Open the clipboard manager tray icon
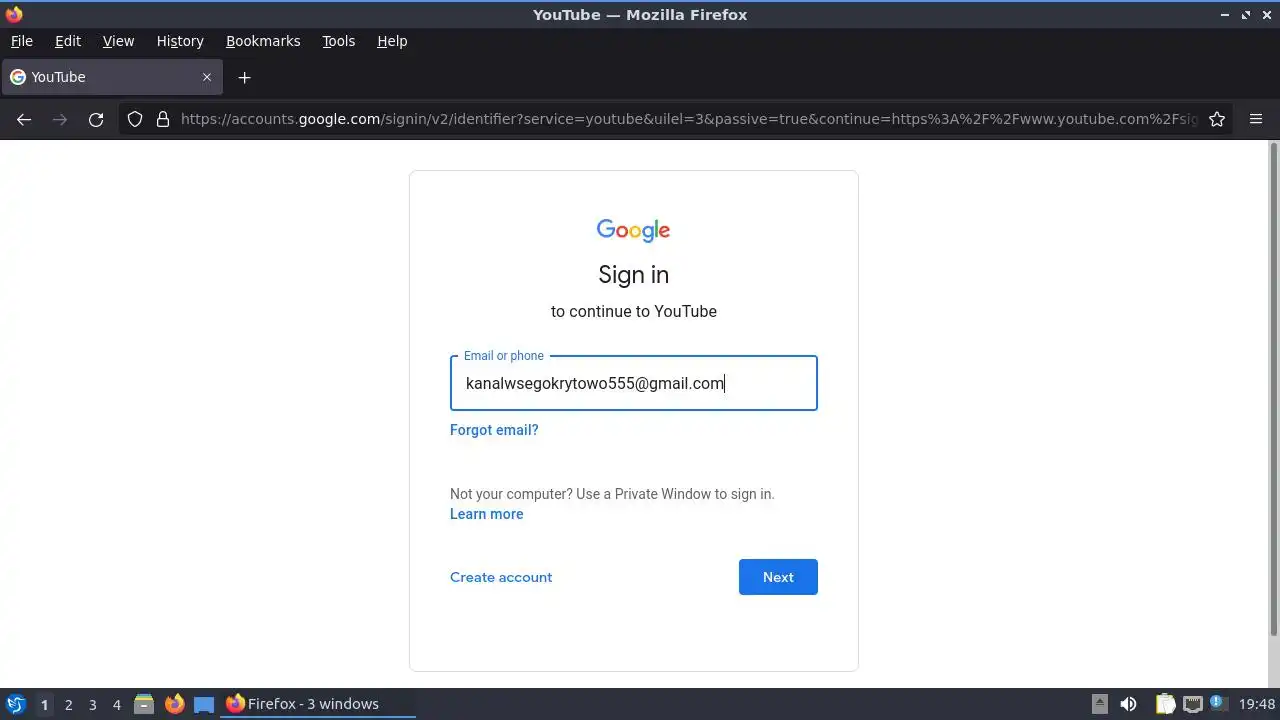Image resolution: width=1280 pixels, height=720 pixels. (1165, 704)
